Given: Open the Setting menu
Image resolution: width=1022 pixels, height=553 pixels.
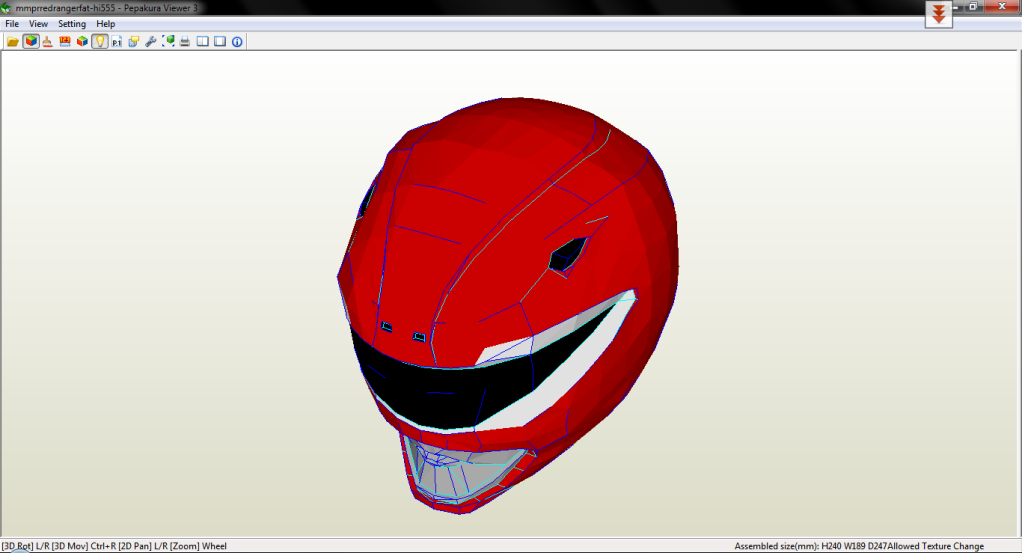Looking at the screenshot, I should 72,24.
